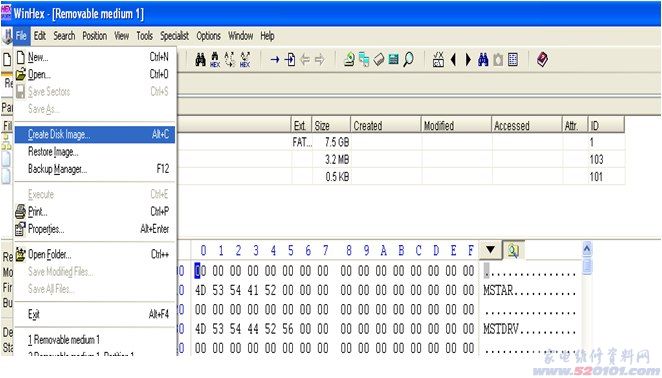Choose Exit from the File menu
This screenshot has width=662, height=378.
pos(95,314)
